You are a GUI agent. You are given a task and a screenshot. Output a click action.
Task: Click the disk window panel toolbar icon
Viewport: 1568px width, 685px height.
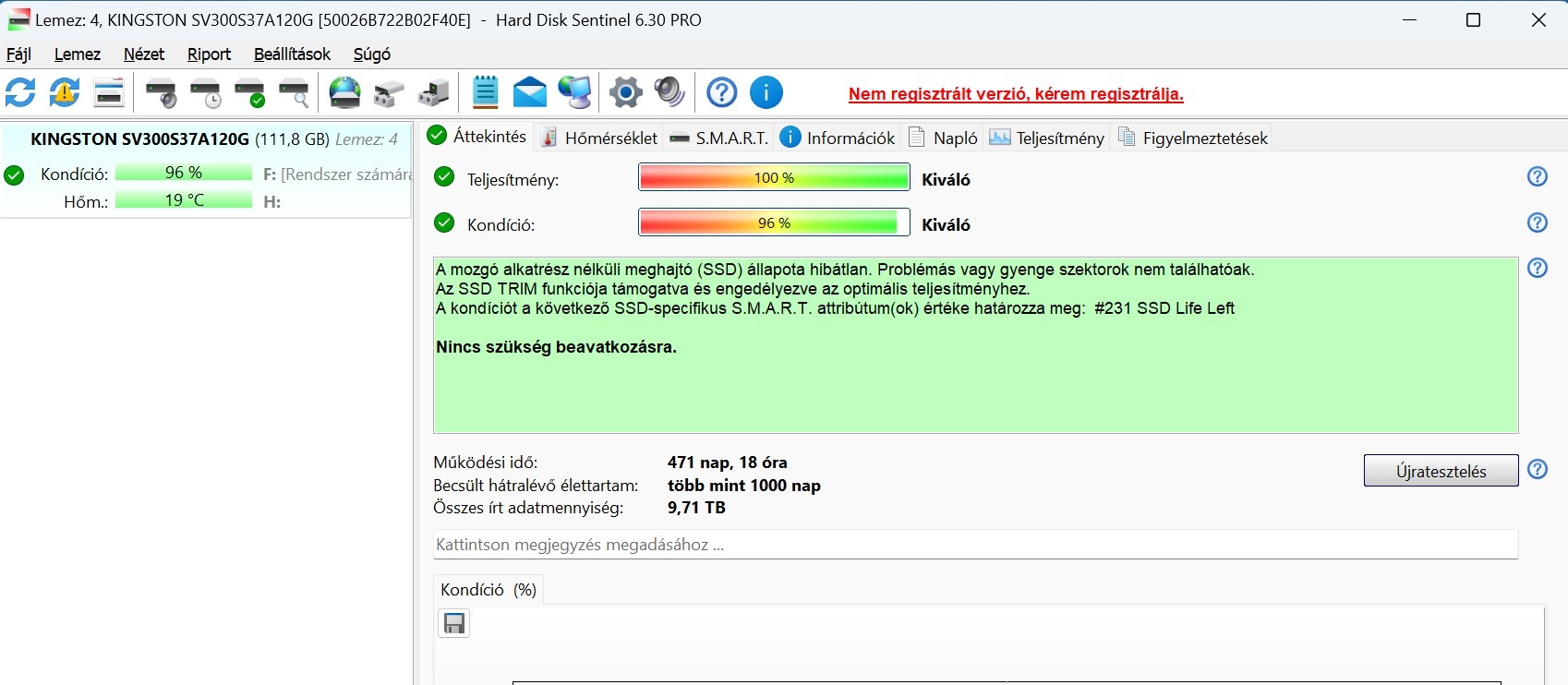[109, 92]
